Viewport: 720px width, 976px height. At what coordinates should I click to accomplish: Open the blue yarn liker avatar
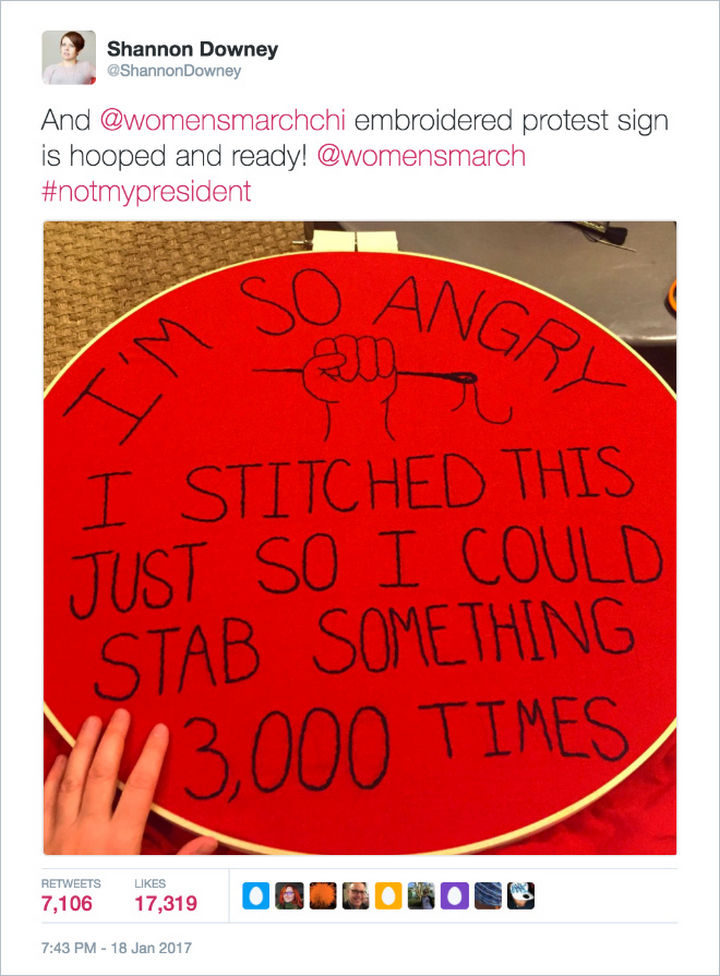pos(488,896)
